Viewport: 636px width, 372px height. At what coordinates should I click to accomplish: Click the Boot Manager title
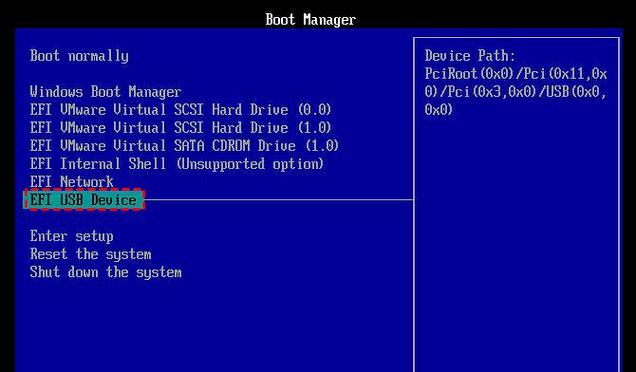click(311, 19)
